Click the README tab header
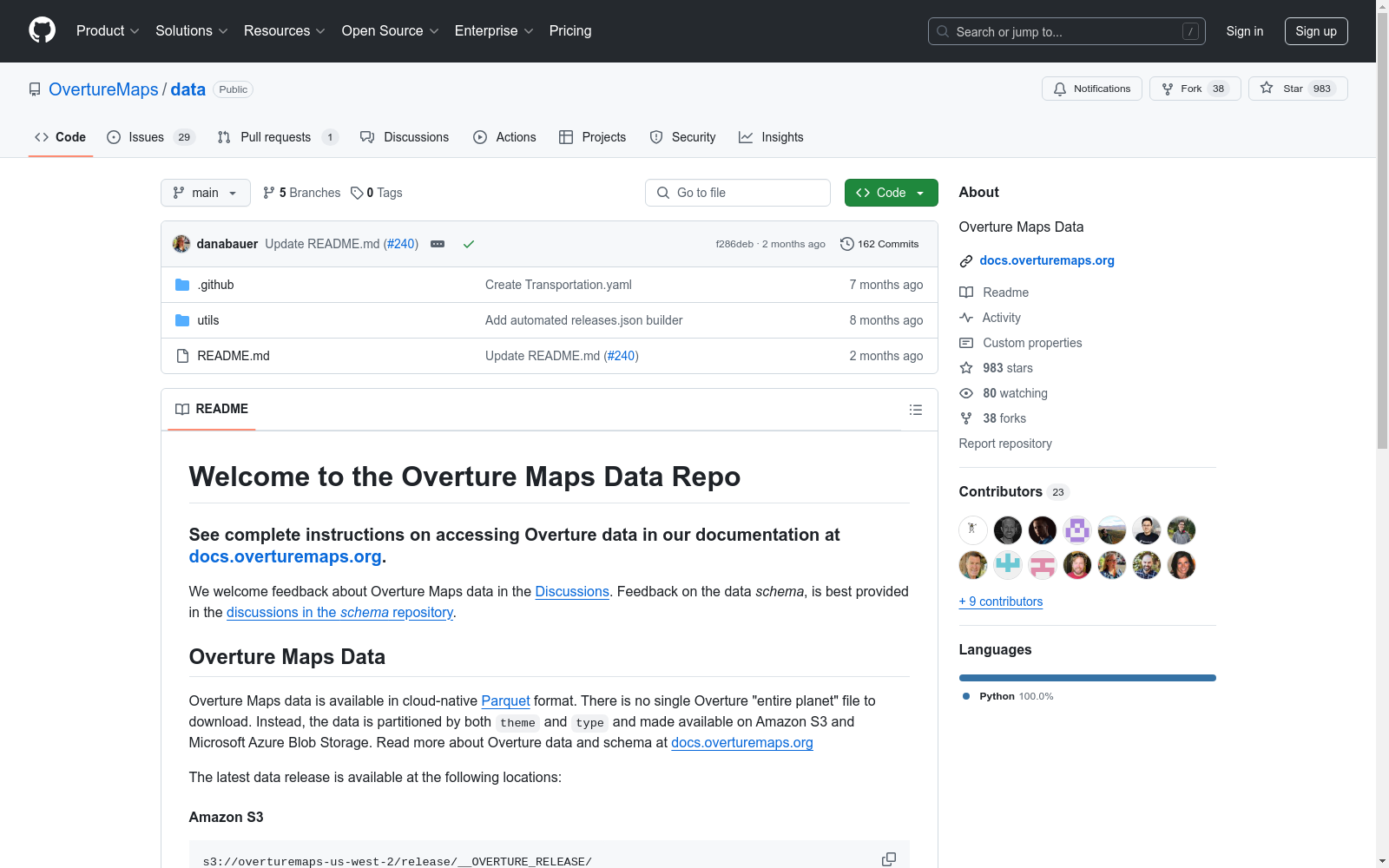1389x868 pixels. tap(212, 409)
